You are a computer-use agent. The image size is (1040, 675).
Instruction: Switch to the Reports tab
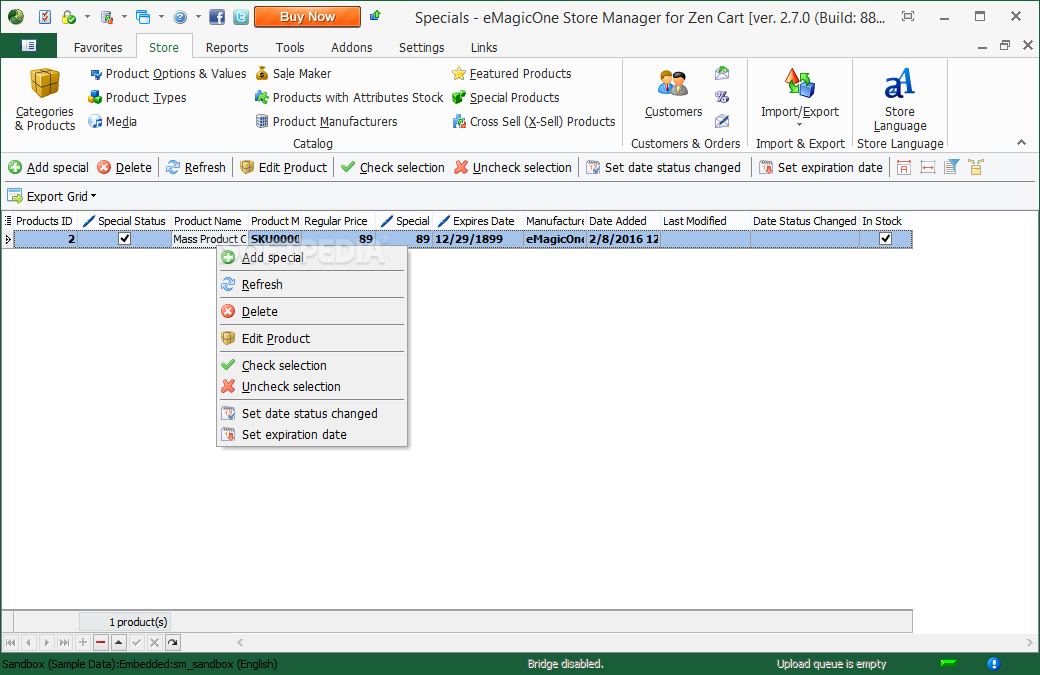tap(227, 48)
